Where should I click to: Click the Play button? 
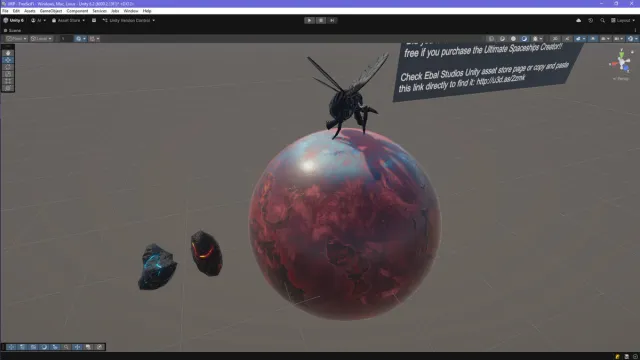pyautogui.click(x=309, y=20)
